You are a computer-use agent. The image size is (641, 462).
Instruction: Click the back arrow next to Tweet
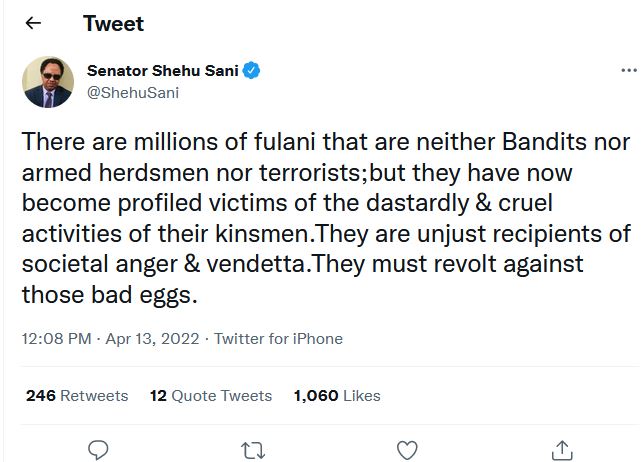33,23
